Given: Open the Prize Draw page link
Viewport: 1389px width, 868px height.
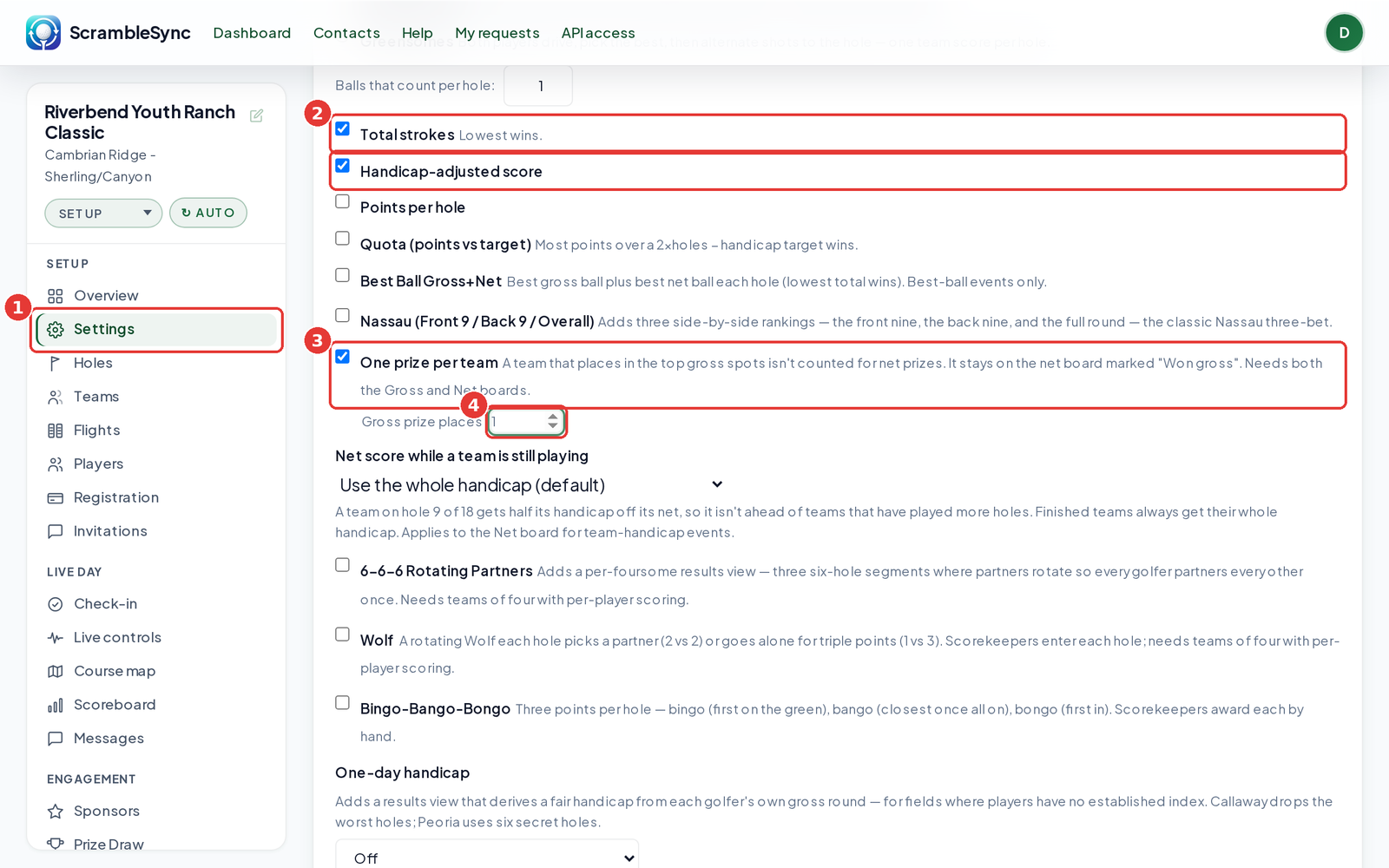Looking at the screenshot, I should coord(109,845).
